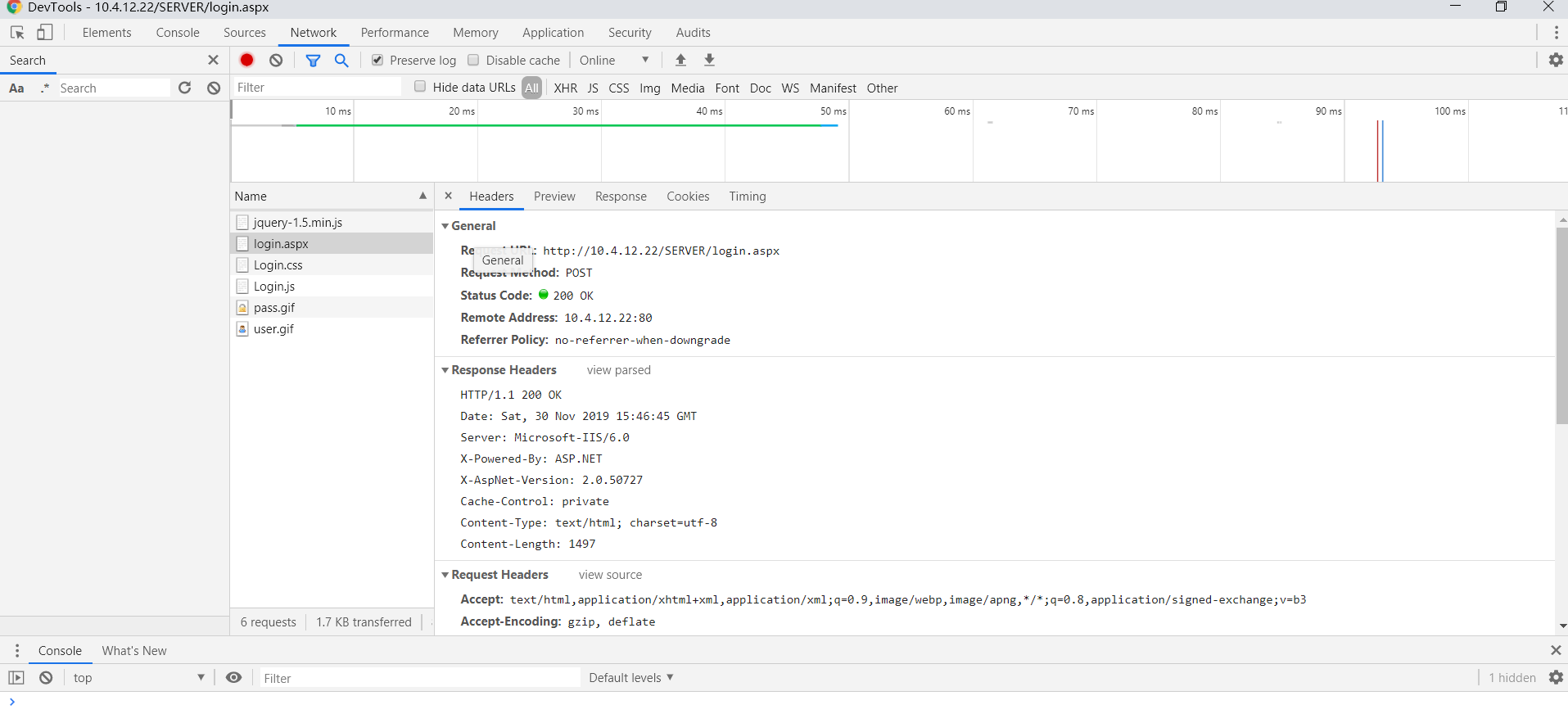Switch to the Sources panel
The height and width of the screenshot is (723, 1568).
244,33
